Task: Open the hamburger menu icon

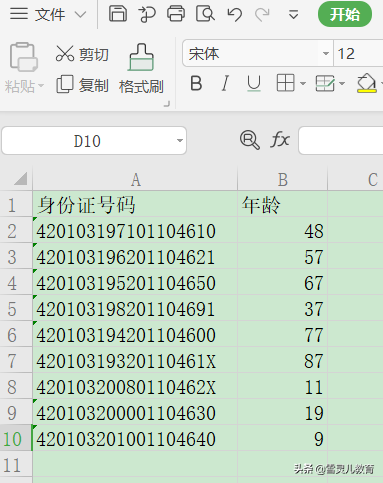Action: (x=19, y=14)
